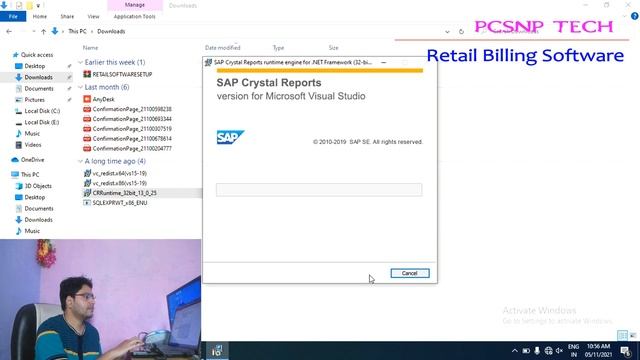Select ConfirmationPage_21100598238 file

tap(132, 109)
